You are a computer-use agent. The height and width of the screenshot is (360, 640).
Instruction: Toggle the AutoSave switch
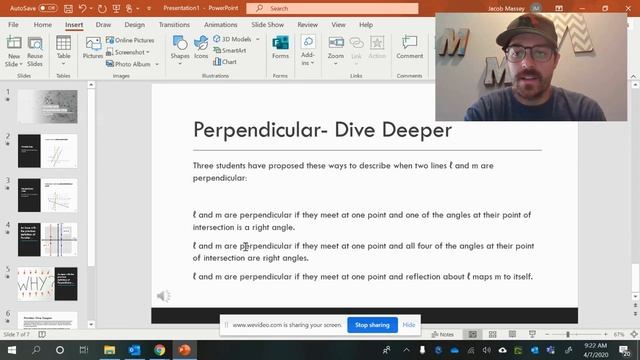pos(48,8)
